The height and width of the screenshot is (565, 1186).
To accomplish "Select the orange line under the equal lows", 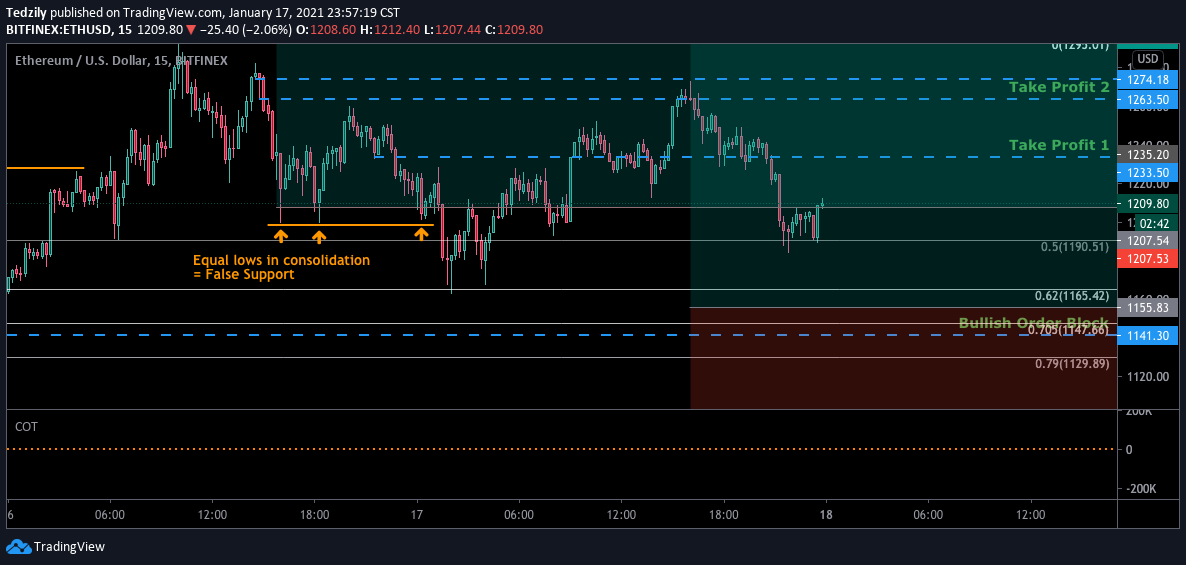I will click(351, 225).
